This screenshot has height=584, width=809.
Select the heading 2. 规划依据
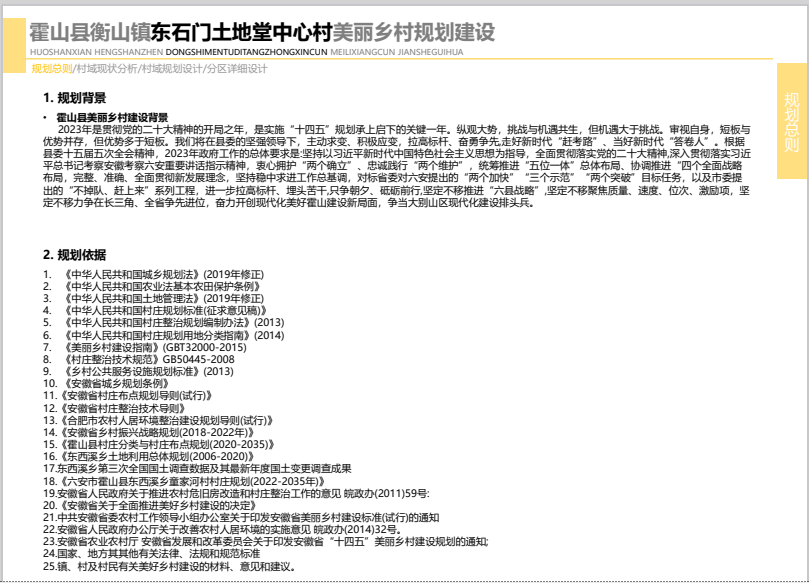[75, 254]
